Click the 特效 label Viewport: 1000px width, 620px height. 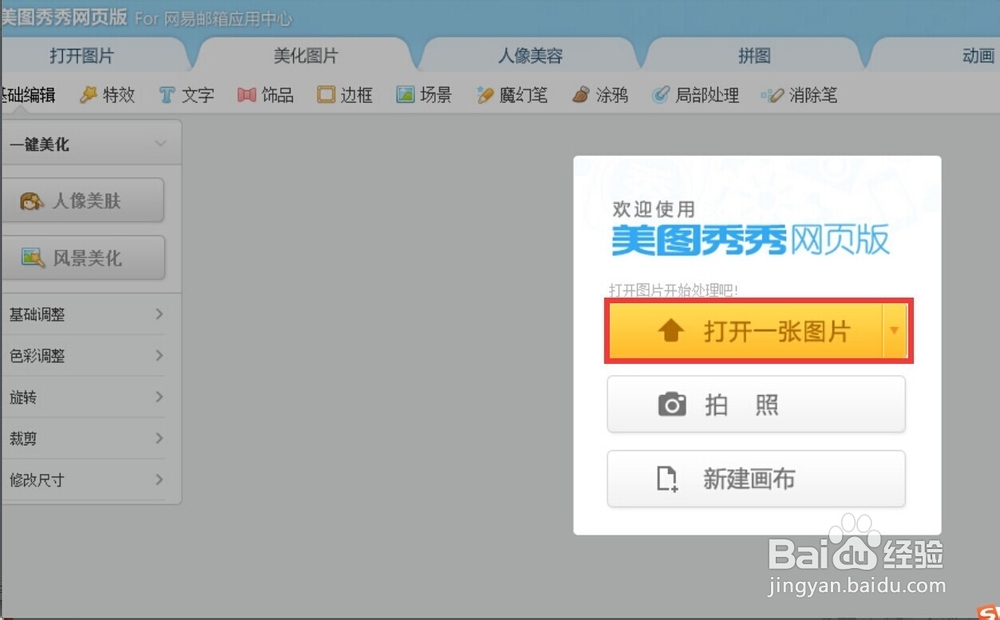coord(119,95)
